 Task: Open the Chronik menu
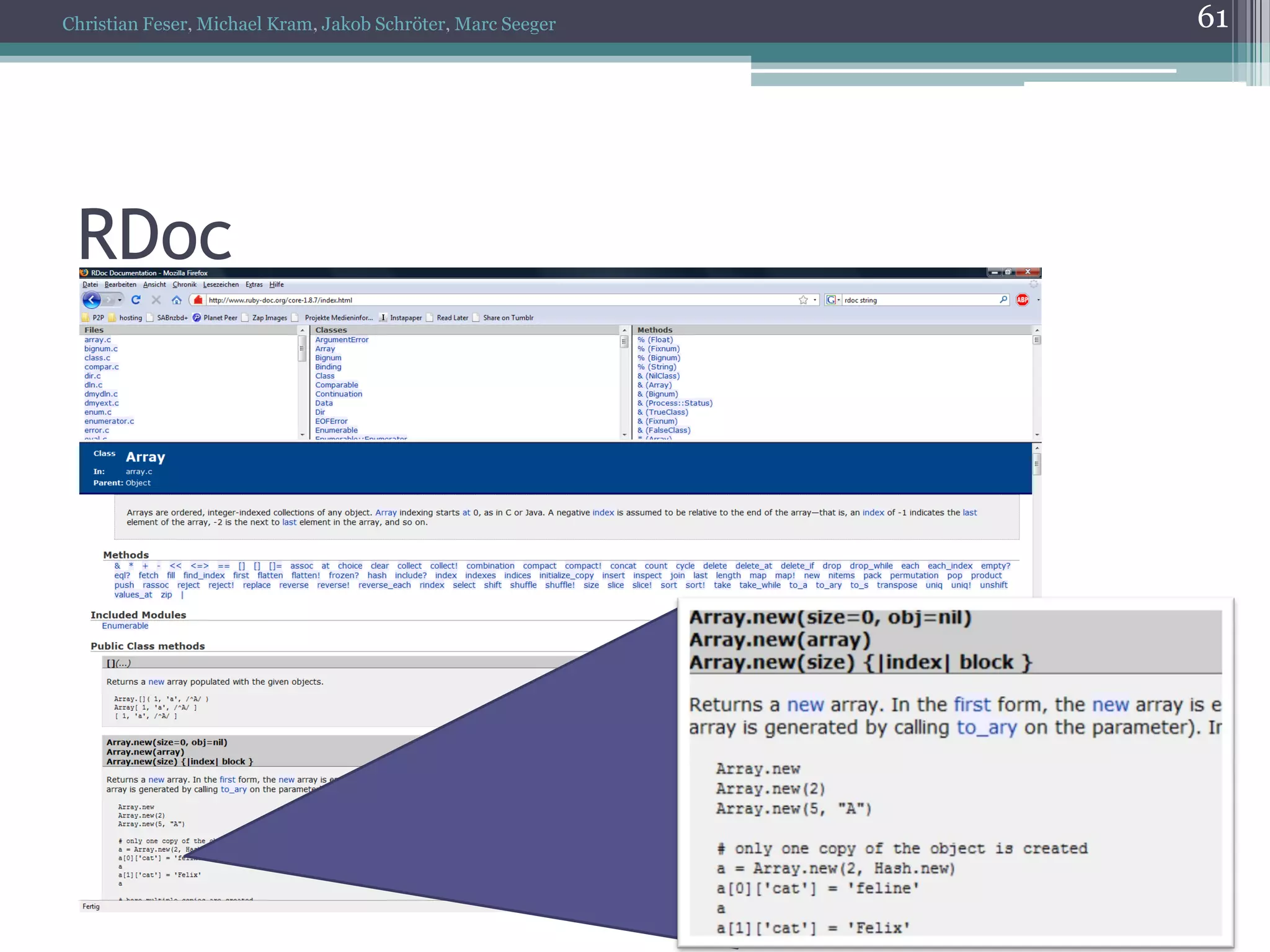[x=184, y=284]
